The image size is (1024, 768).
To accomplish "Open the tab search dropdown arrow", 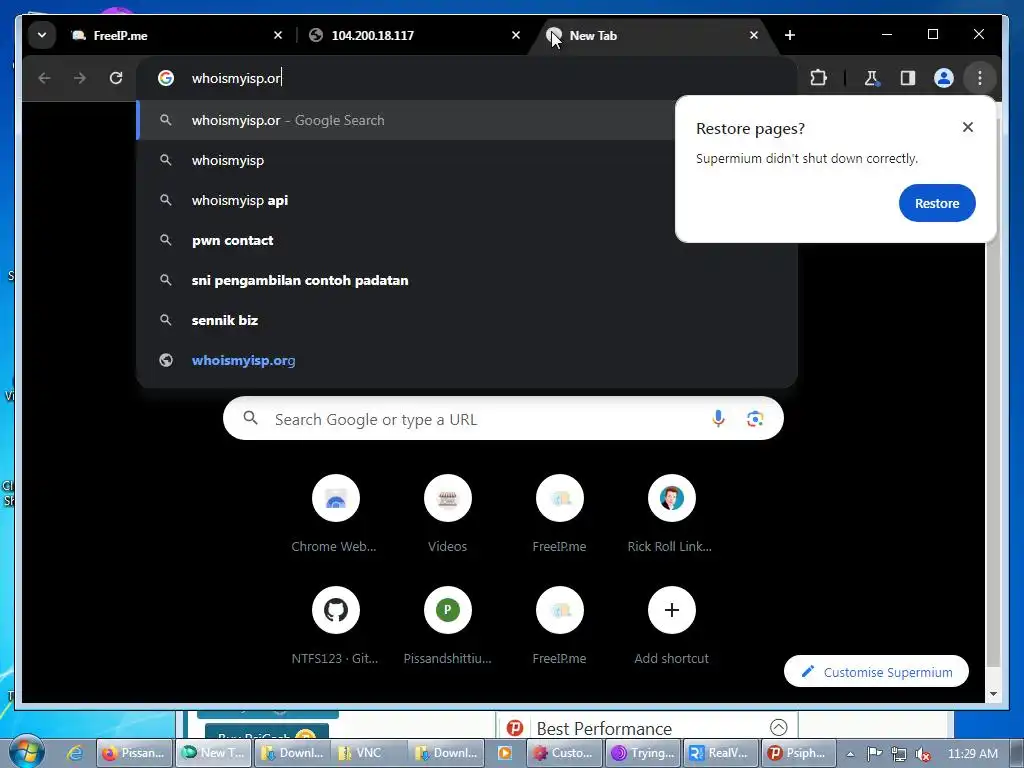I will click(42, 35).
